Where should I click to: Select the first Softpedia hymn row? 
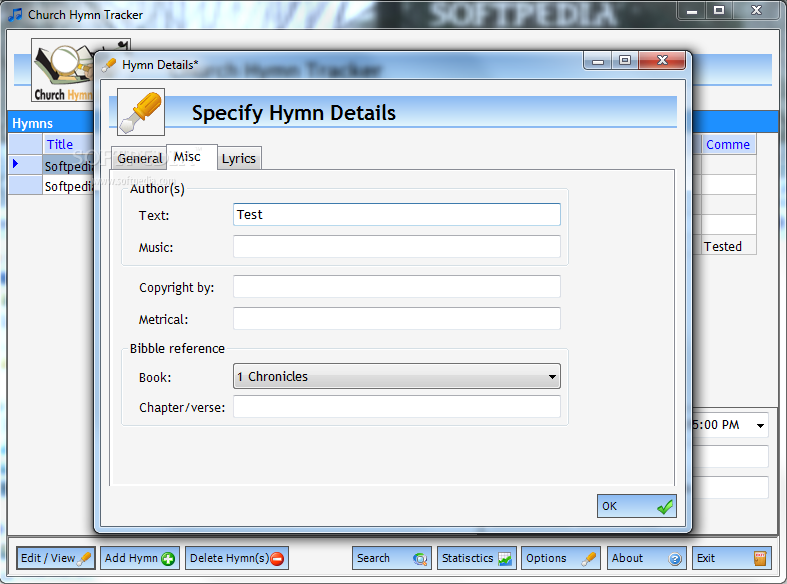pos(69,166)
